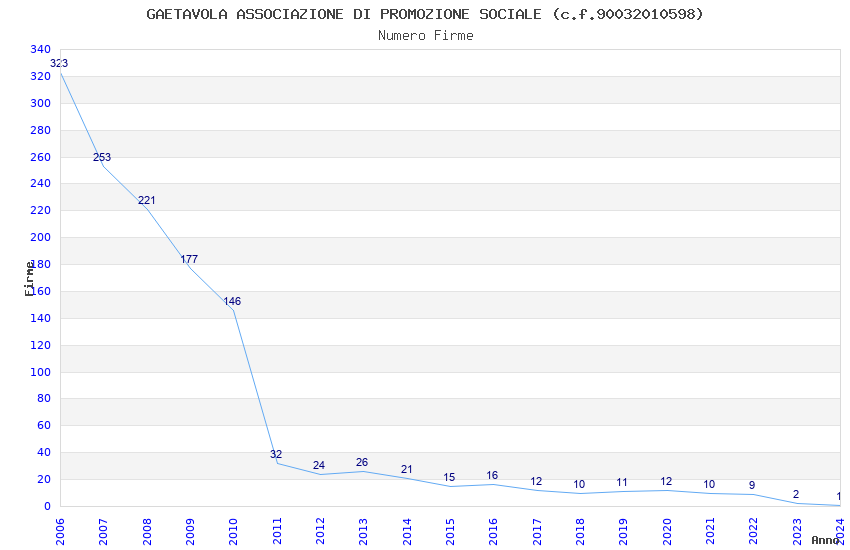
Task: Click the data label 146
Action: tap(232, 301)
